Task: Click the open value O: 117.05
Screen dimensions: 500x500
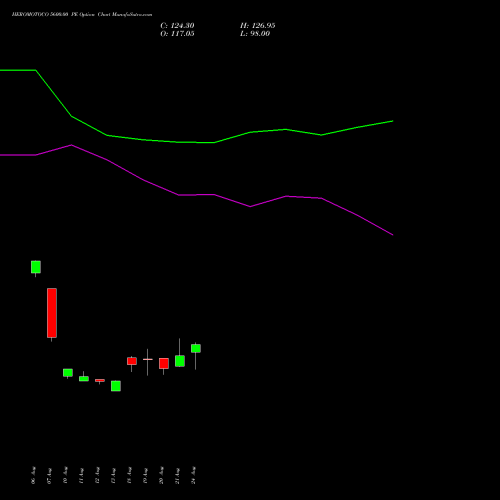Action: pyautogui.click(x=177, y=34)
